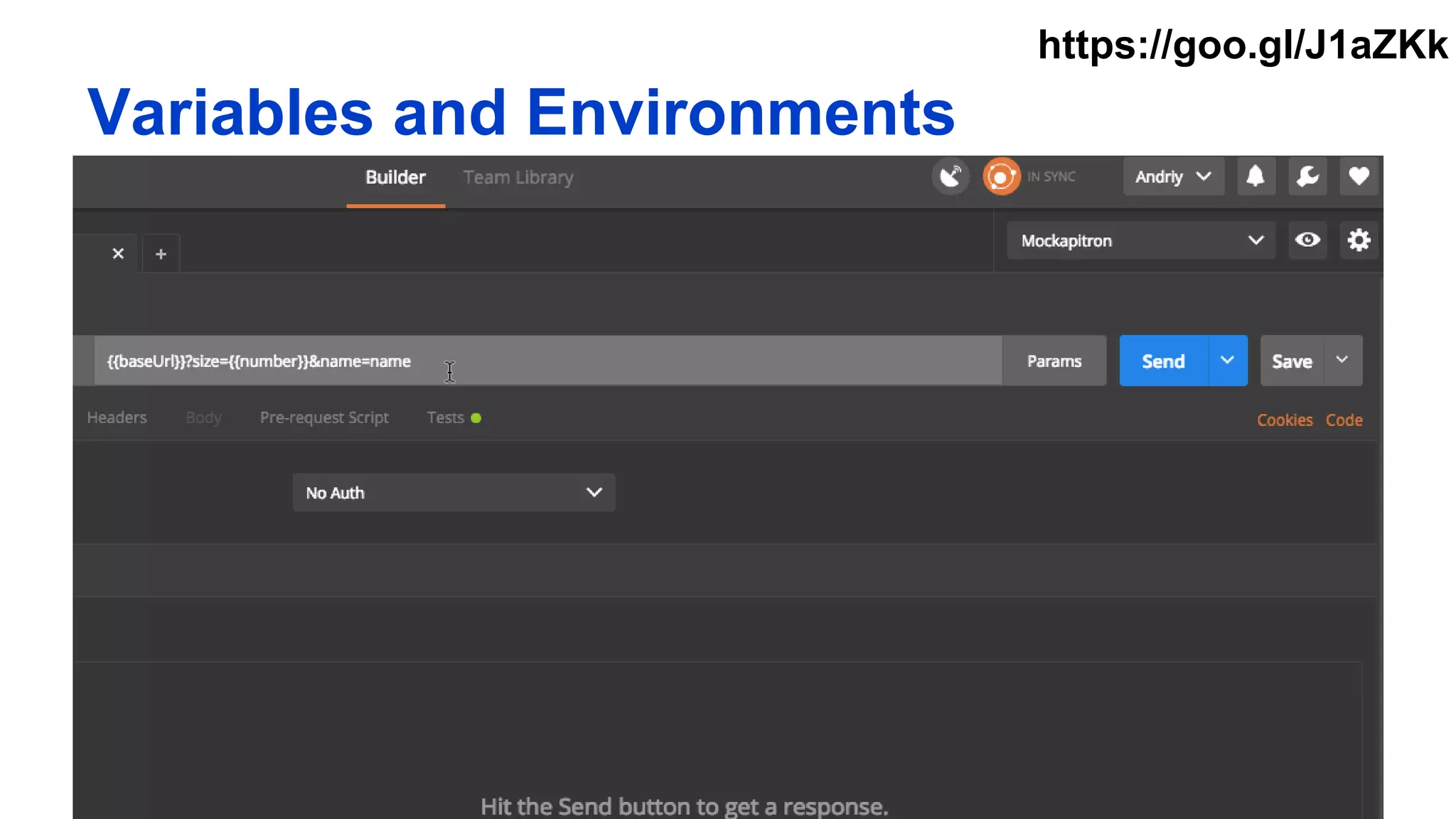This screenshot has height=819, width=1456.
Task: Close the current request tab
Action: (x=118, y=254)
